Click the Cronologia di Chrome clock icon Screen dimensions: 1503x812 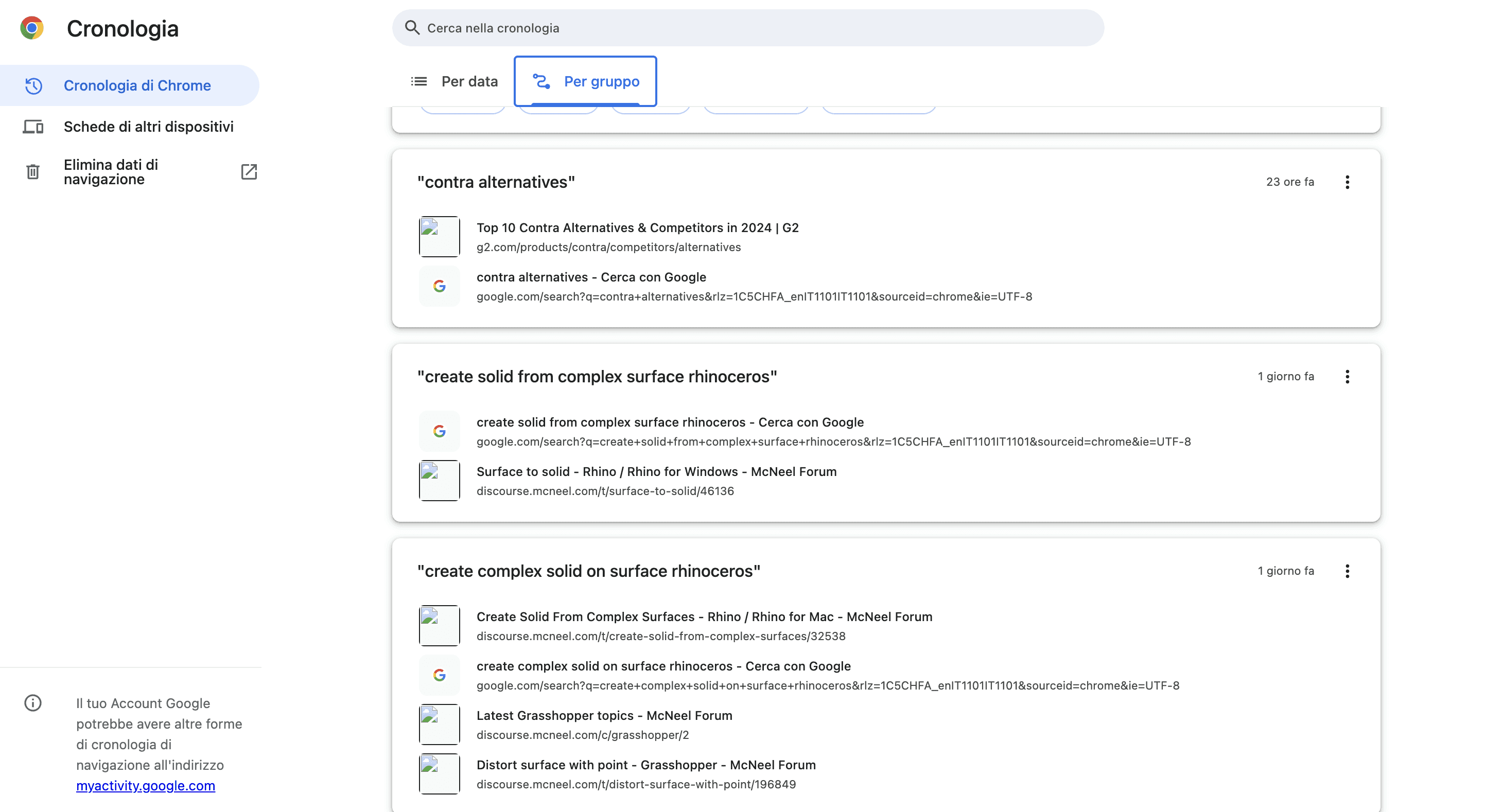coord(33,86)
